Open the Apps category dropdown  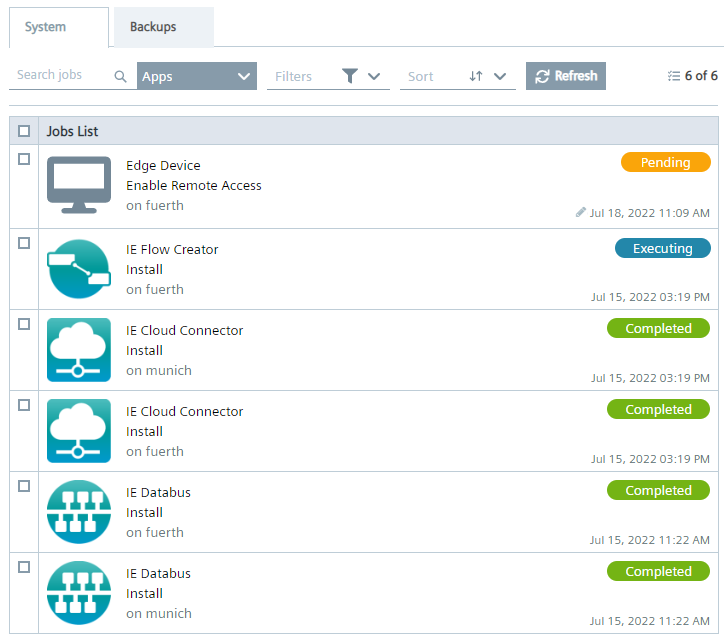tap(196, 76)
